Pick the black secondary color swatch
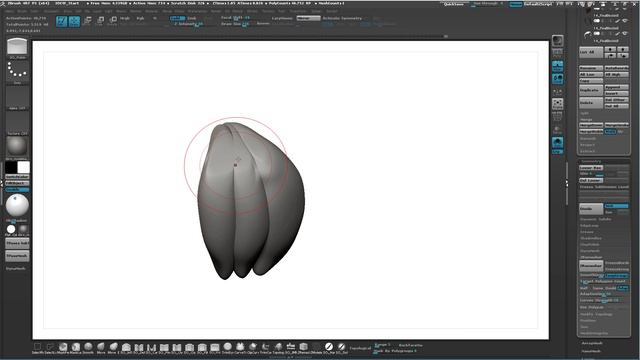Viewport: 640px width, 360px height. pyautogui.click(x=11, y=167)
